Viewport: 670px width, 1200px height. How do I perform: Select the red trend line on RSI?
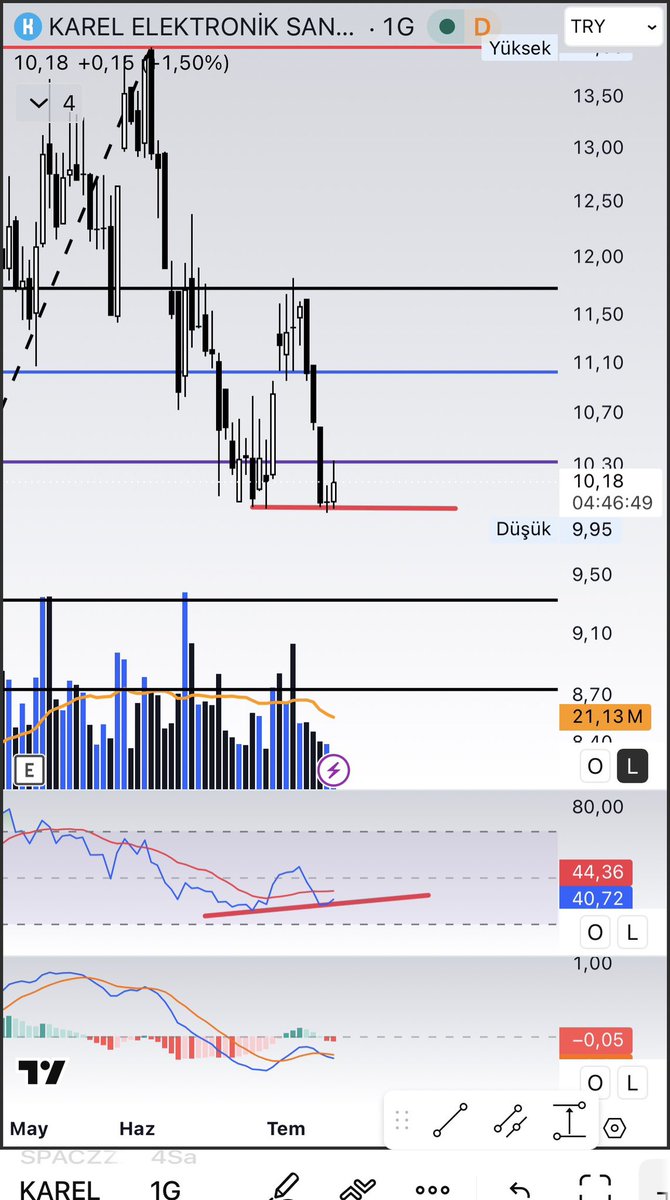(316, 905)
